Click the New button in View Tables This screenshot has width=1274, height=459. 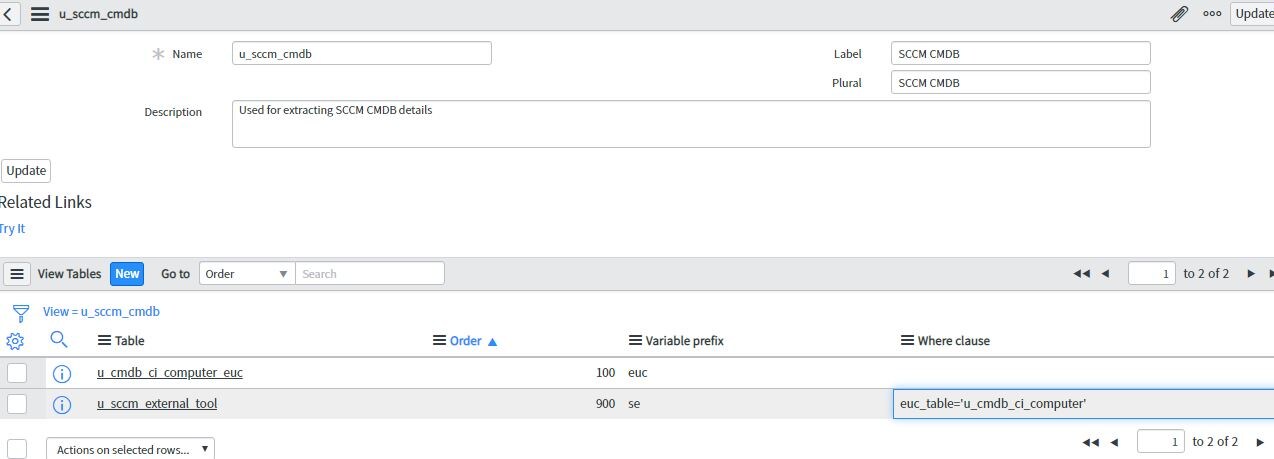[127, 273]
